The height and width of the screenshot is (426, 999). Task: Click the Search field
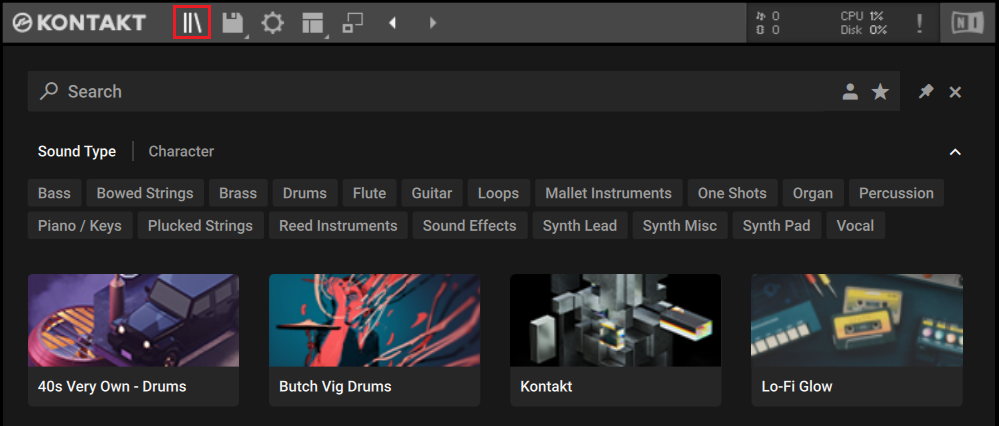tap(463, 91)
